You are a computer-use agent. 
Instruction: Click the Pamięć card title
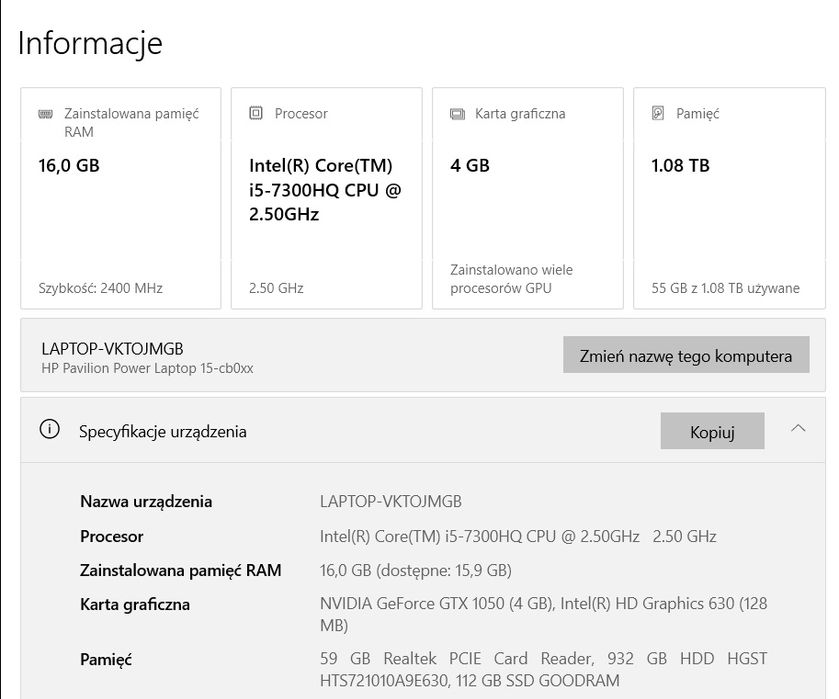tap(698, 113)
